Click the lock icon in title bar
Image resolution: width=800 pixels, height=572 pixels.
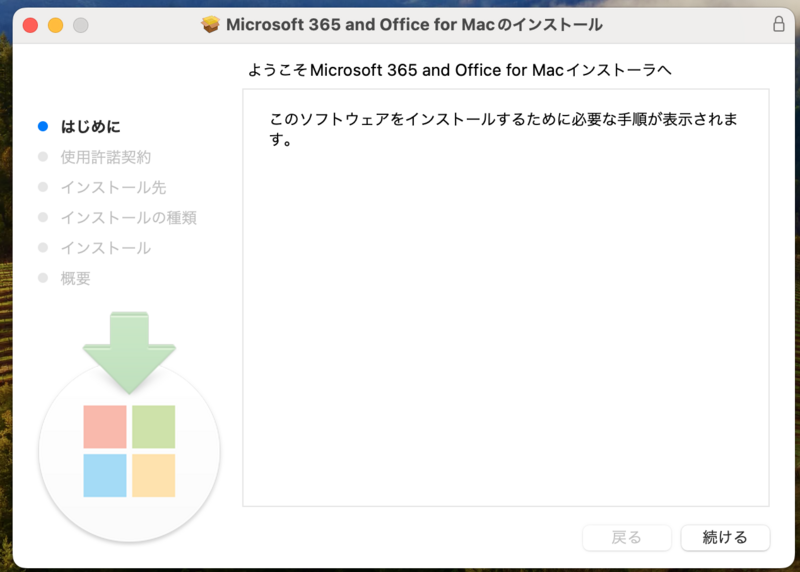coord(779,24)
